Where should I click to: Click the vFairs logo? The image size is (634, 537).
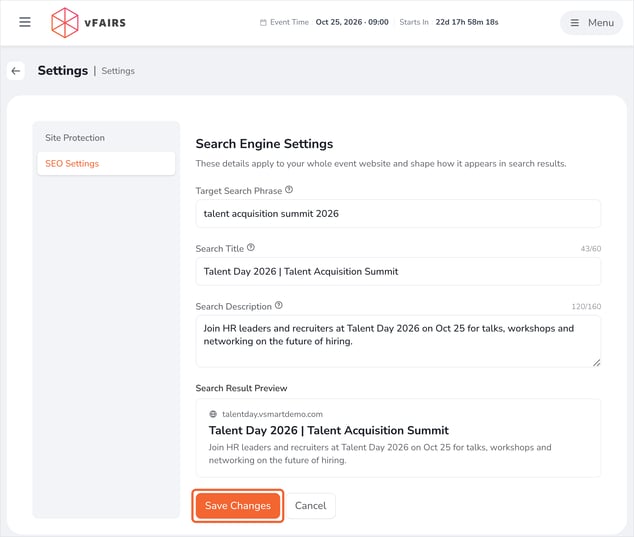(x=89, y=23)
